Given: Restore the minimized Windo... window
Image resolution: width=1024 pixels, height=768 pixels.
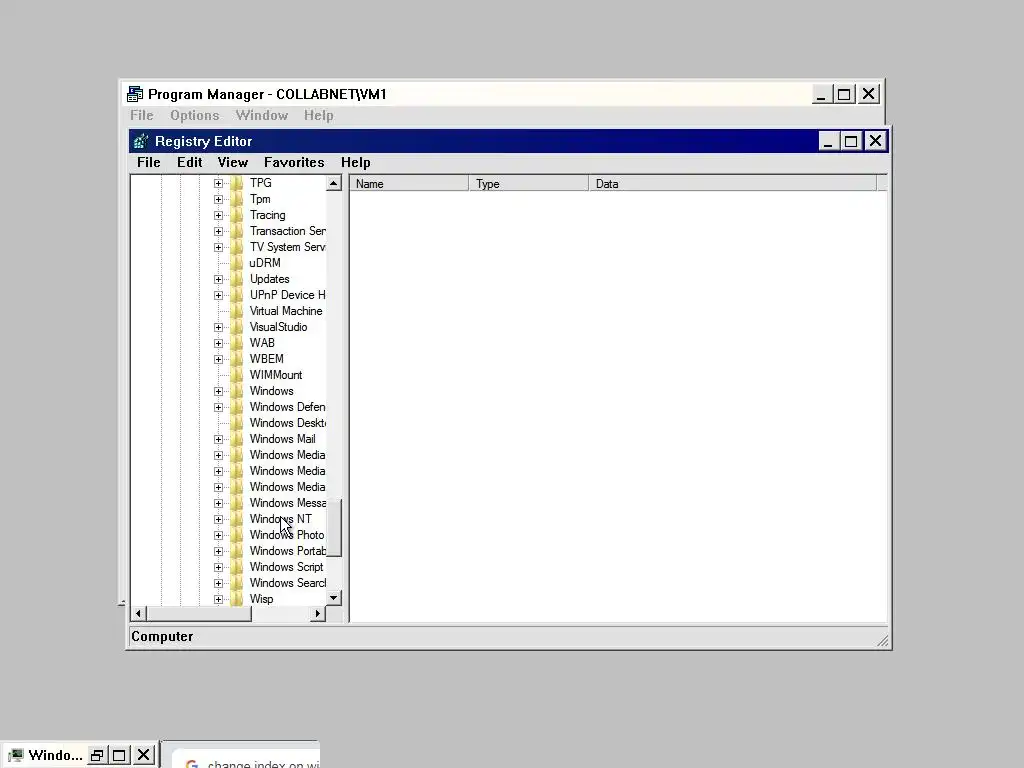Looking at the screenshot, I should pos(97,756).
